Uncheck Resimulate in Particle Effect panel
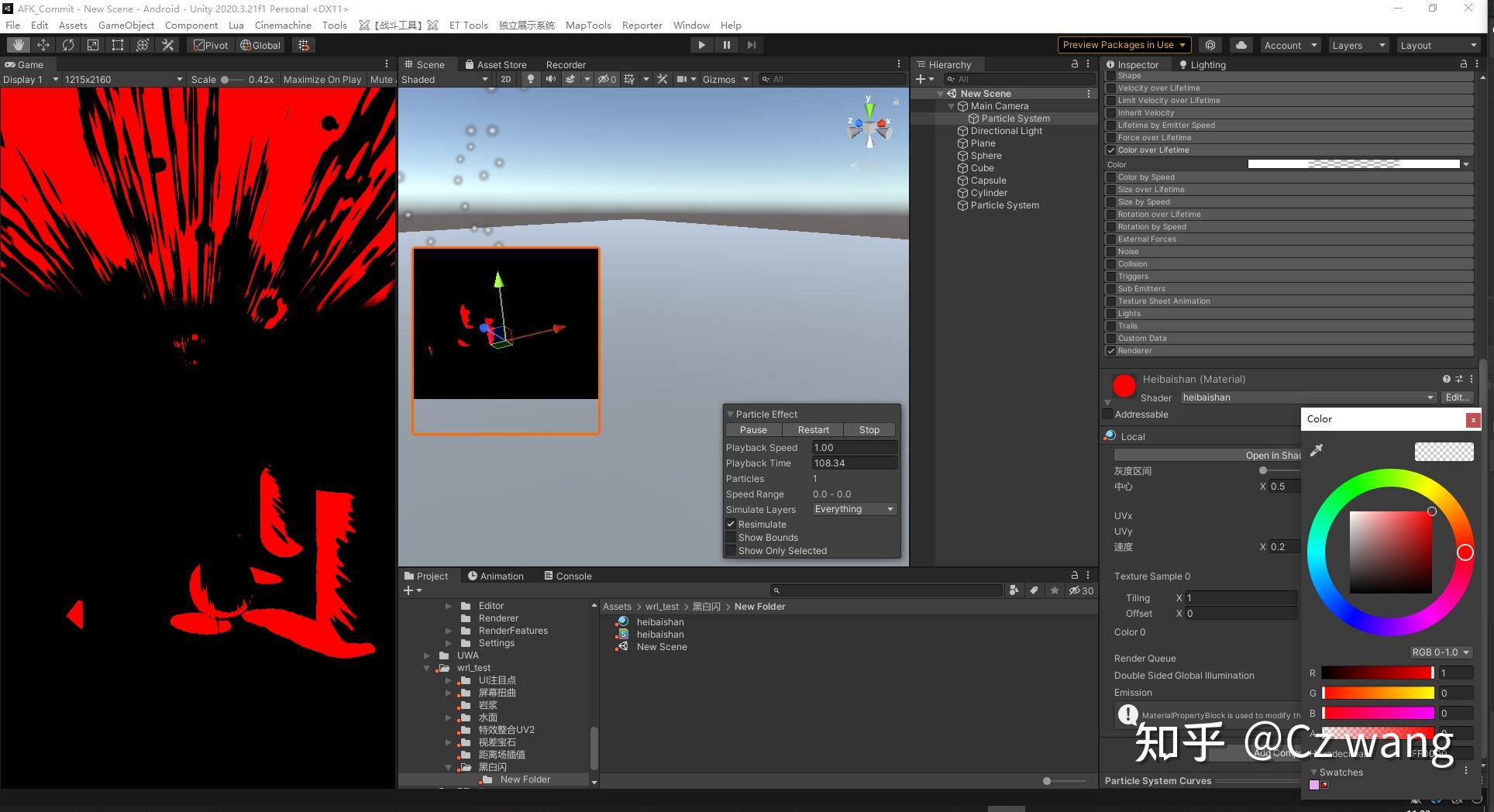The height and width of the screenshot is (812, 1494). [731, 524]
